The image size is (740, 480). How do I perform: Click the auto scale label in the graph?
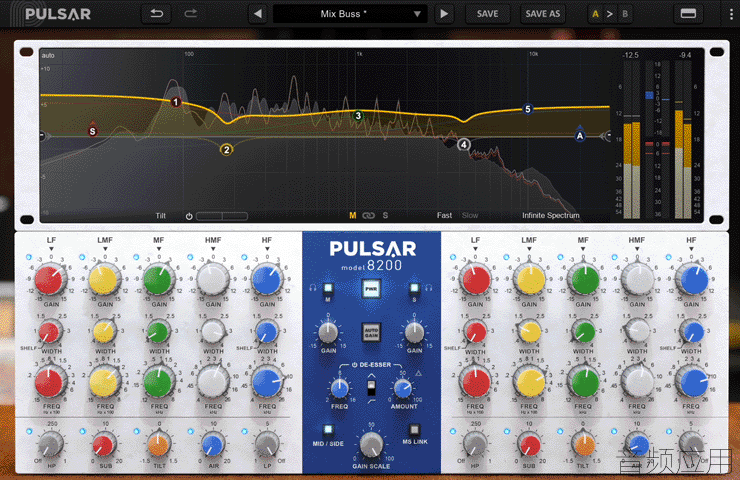tap(48, 55)
